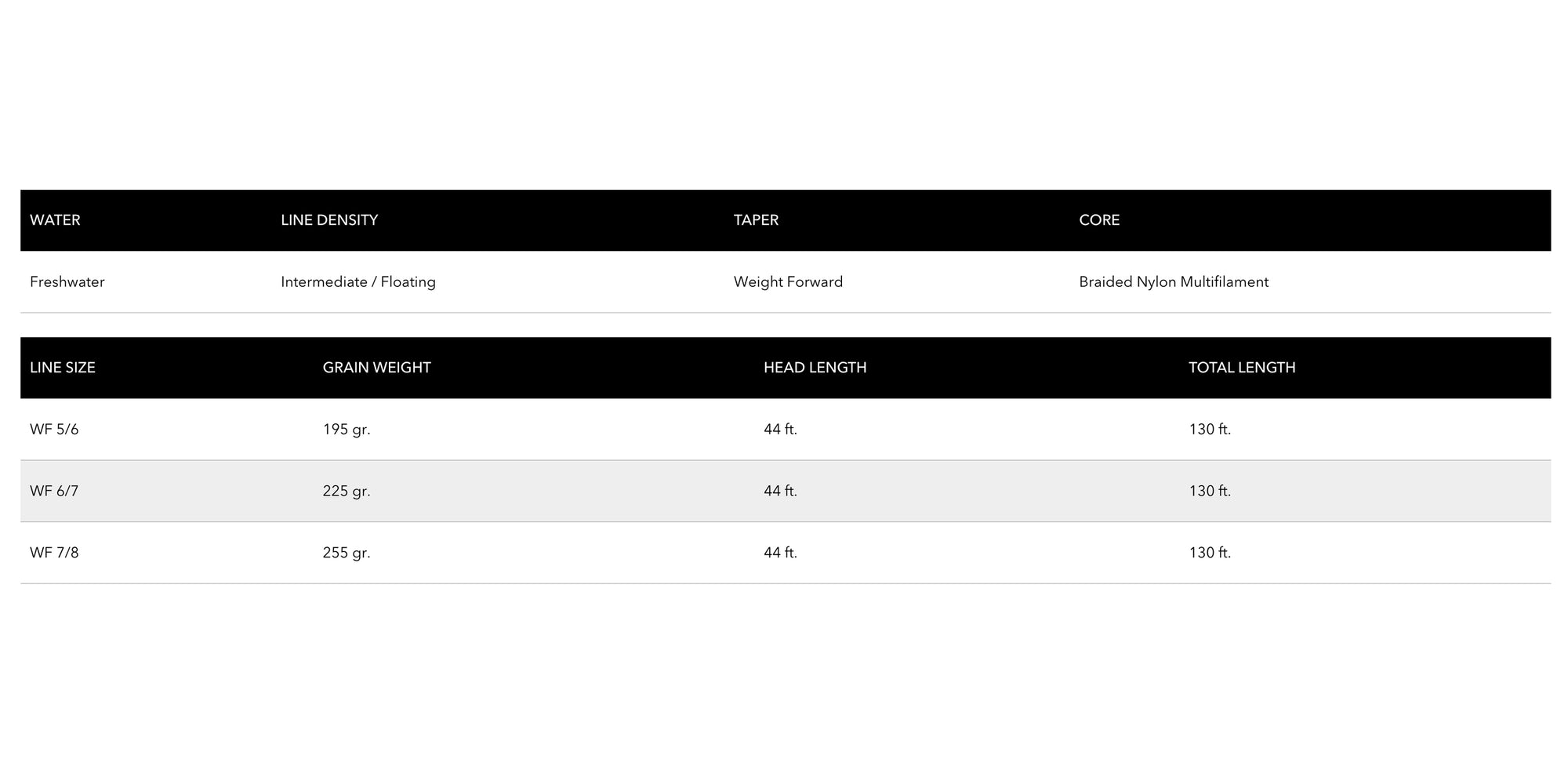
Task: Click the 44 ft. head length for WF 6/7
Action: click(x=780, y=492)
